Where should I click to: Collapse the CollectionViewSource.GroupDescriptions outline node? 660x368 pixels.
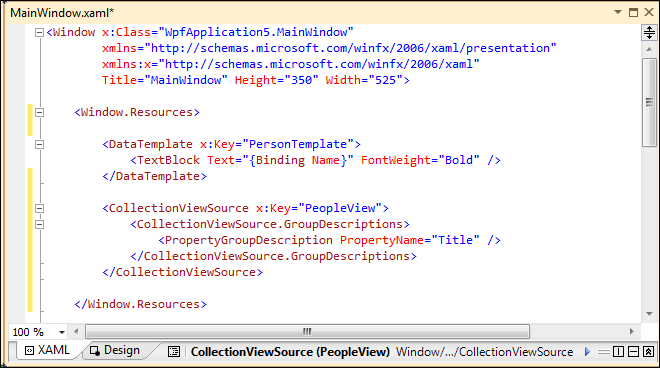(39, 224)
